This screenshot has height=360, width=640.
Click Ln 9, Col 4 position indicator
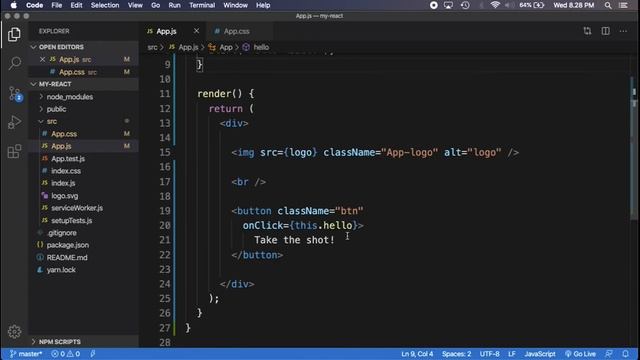pyautogui.click(x=417, y=354)
